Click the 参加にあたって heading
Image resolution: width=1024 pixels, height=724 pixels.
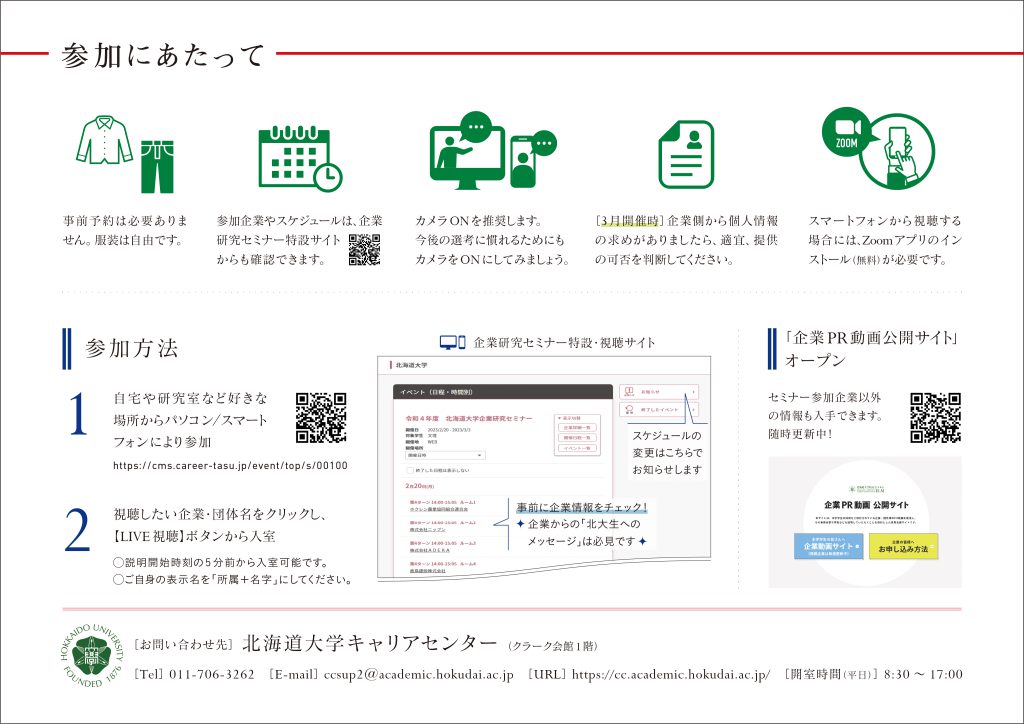pyautogui.click(x=163, y=55)
